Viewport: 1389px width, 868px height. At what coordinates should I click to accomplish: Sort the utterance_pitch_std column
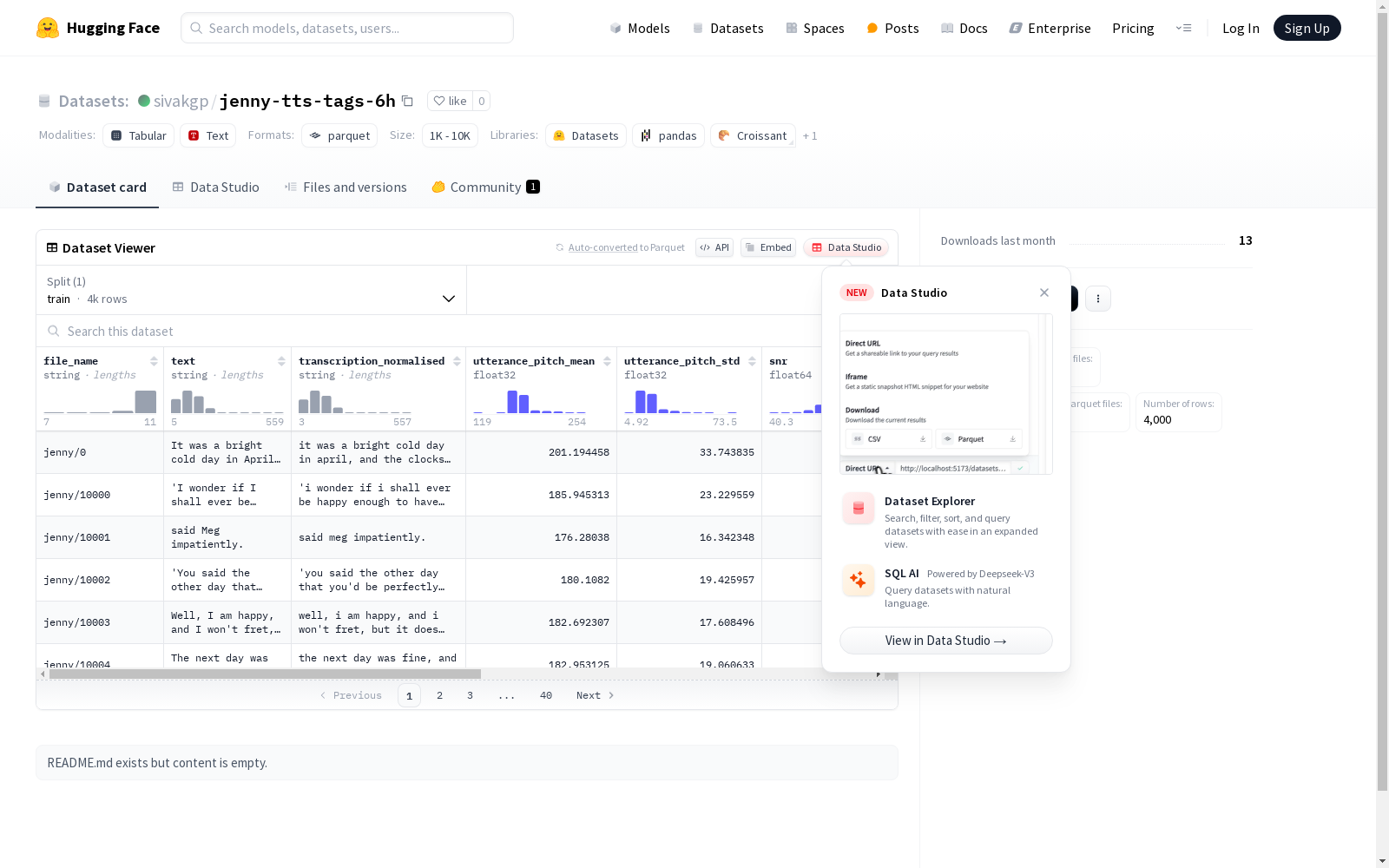(752, 361)
